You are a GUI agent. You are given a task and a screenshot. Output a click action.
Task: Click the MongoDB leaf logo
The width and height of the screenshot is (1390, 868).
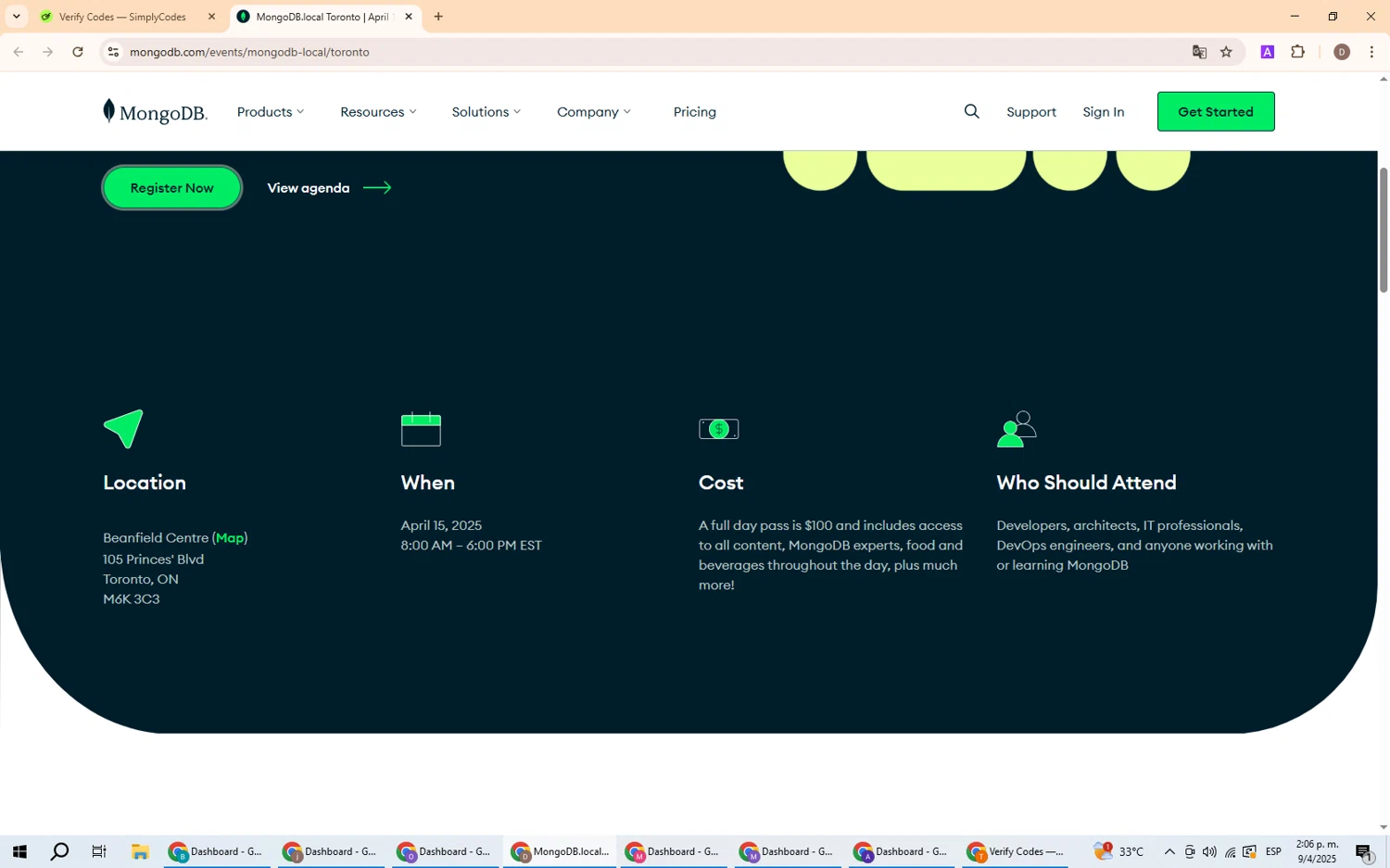point(155,111)
